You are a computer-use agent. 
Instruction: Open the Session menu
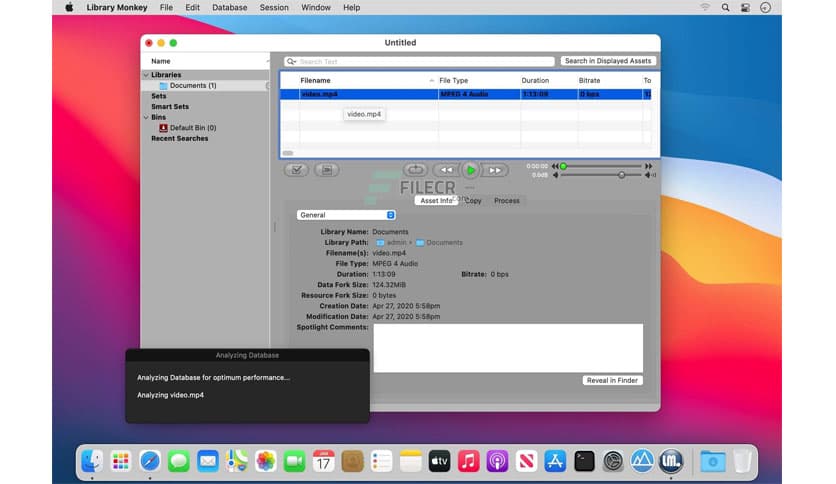coord(274,7)
